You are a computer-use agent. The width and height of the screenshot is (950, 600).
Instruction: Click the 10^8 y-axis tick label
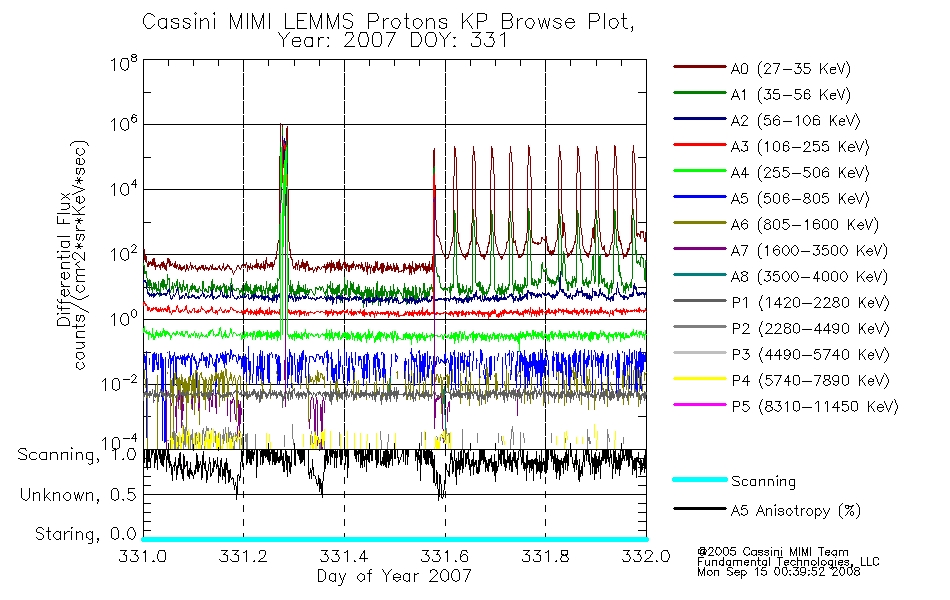[124, 63]
